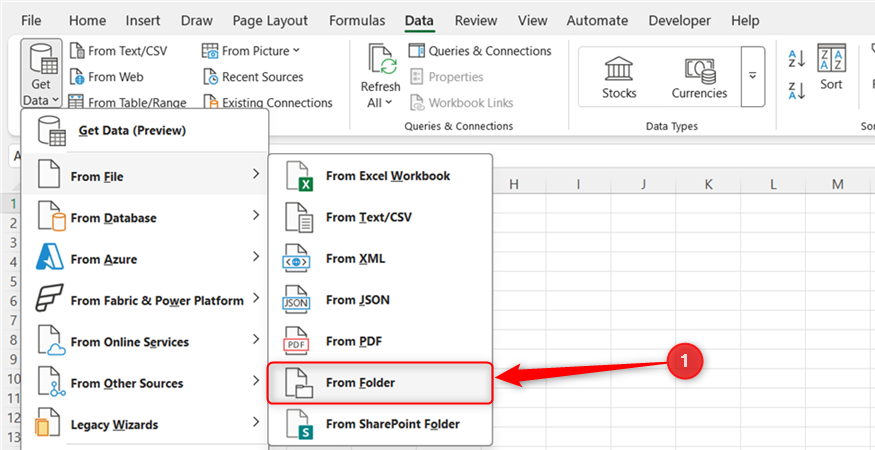Screen dimensions: 875x450
Task: Choose From Excel Workbook
Action: [381, 176]
